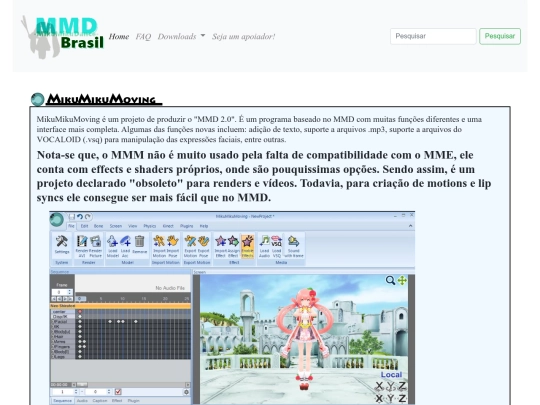
Task: Click the green move-cross icon in Screen view
Action: [402, 280]
